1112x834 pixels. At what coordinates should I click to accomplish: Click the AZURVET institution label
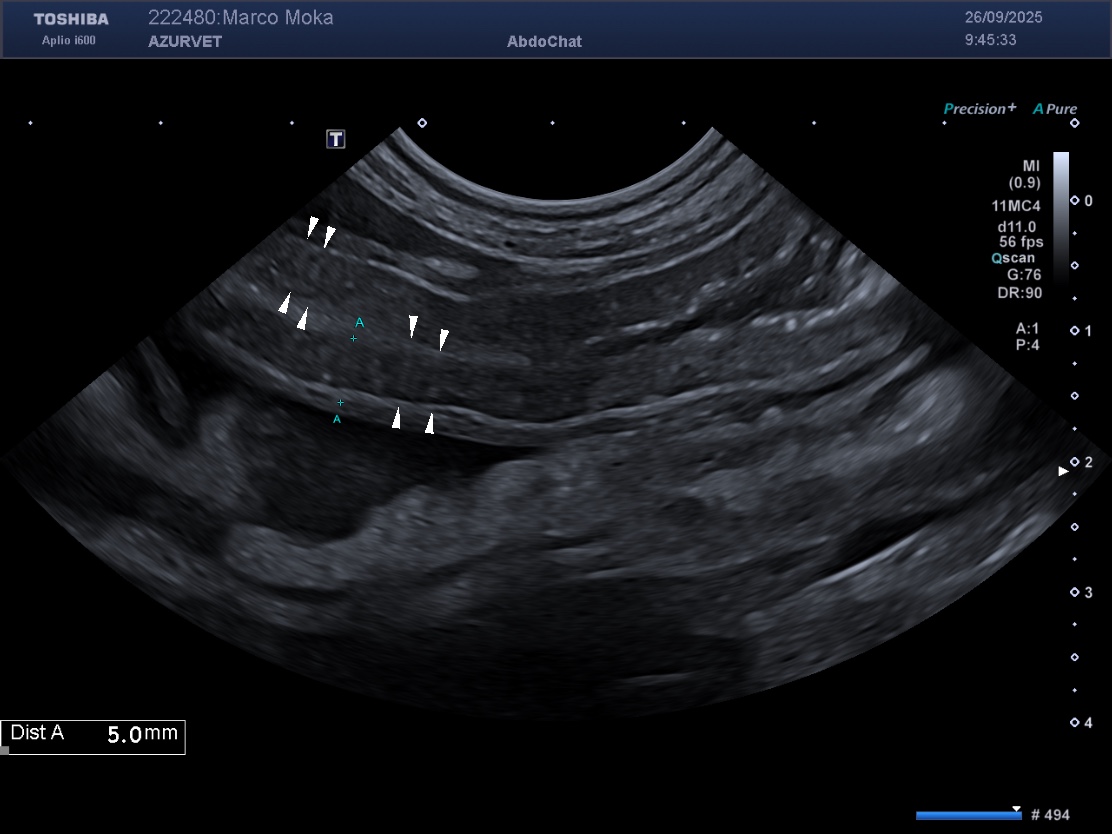point(185,41)
